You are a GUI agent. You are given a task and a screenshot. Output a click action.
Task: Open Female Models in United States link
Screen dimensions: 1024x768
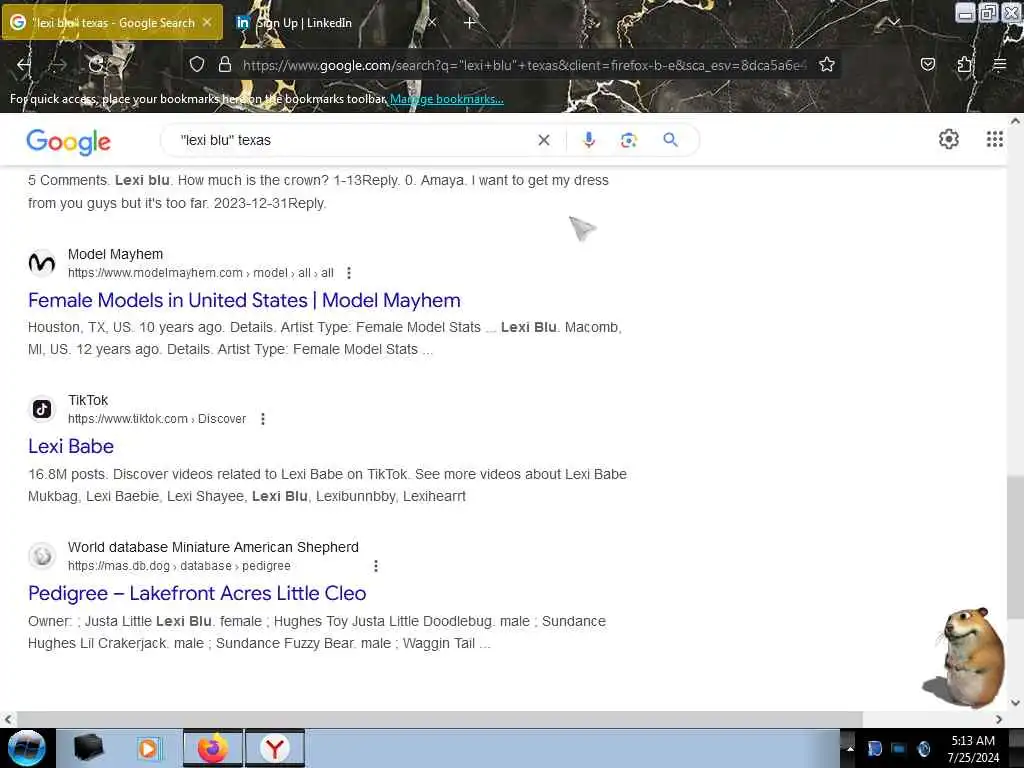point(244,300)
